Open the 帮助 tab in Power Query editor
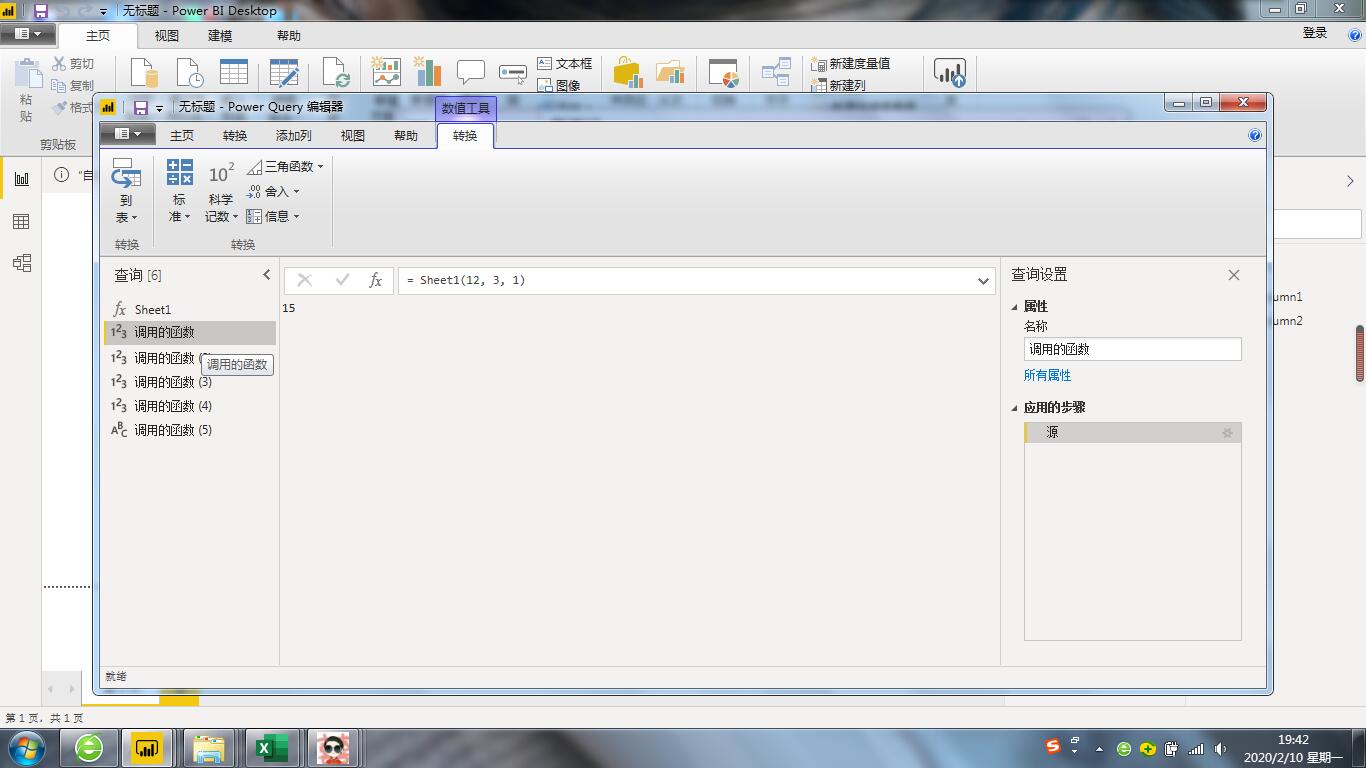The width and height of the screenshot is (1366, 768). pos(406,136)
